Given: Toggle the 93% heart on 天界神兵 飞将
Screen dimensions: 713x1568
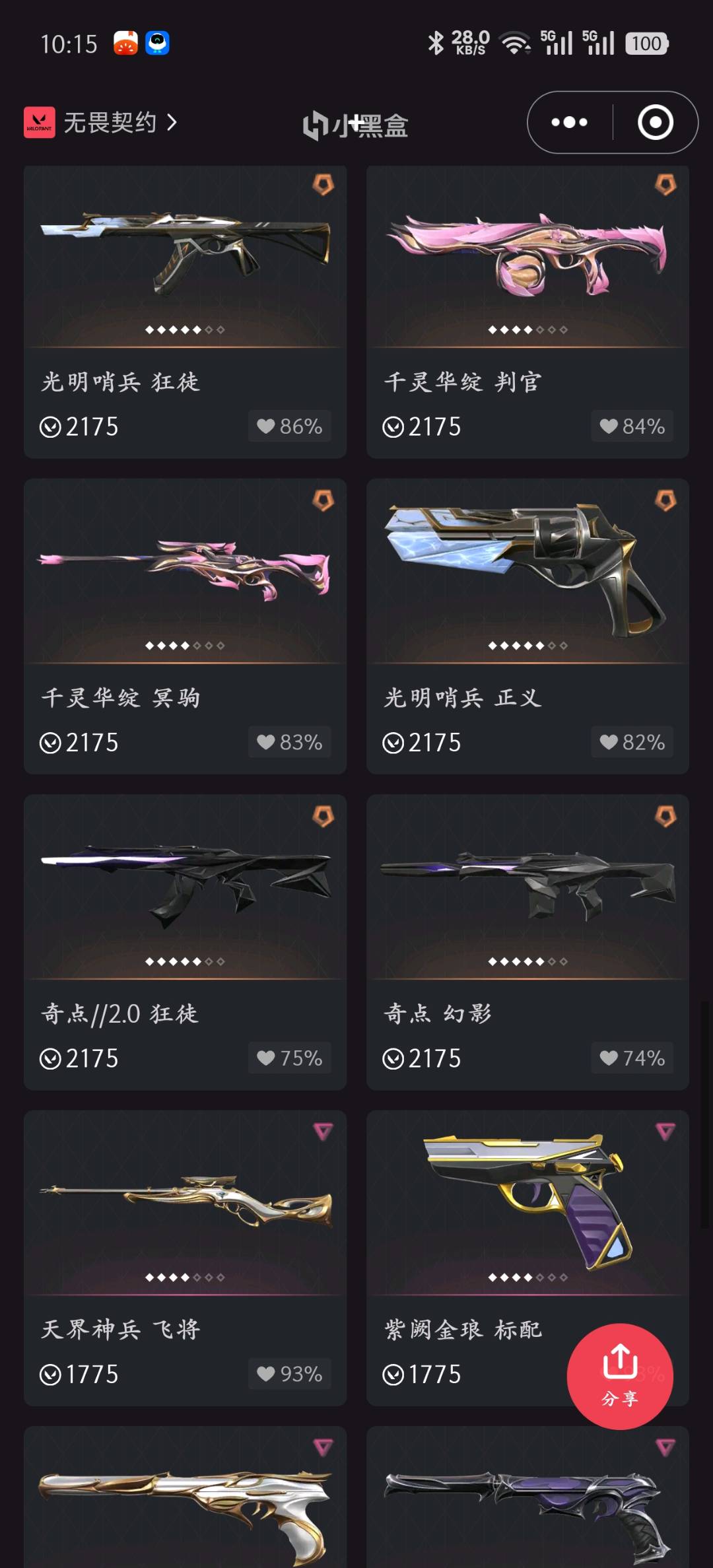Looking at the screenshot, I should coord(290,1373).
